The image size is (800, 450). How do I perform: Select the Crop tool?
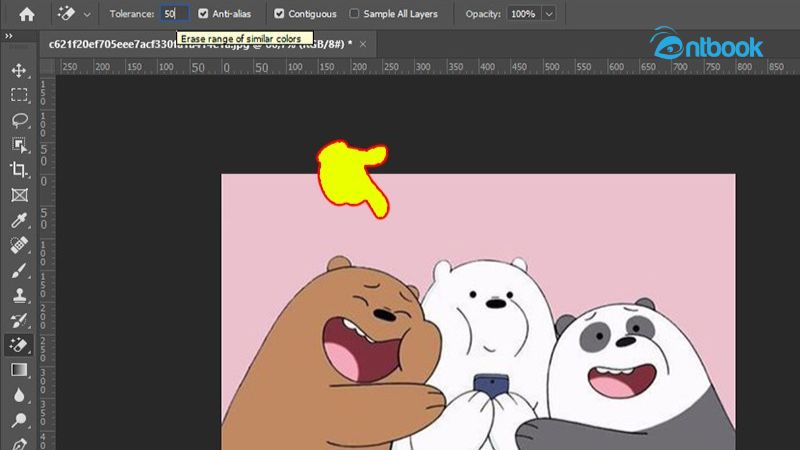(19, 170)
